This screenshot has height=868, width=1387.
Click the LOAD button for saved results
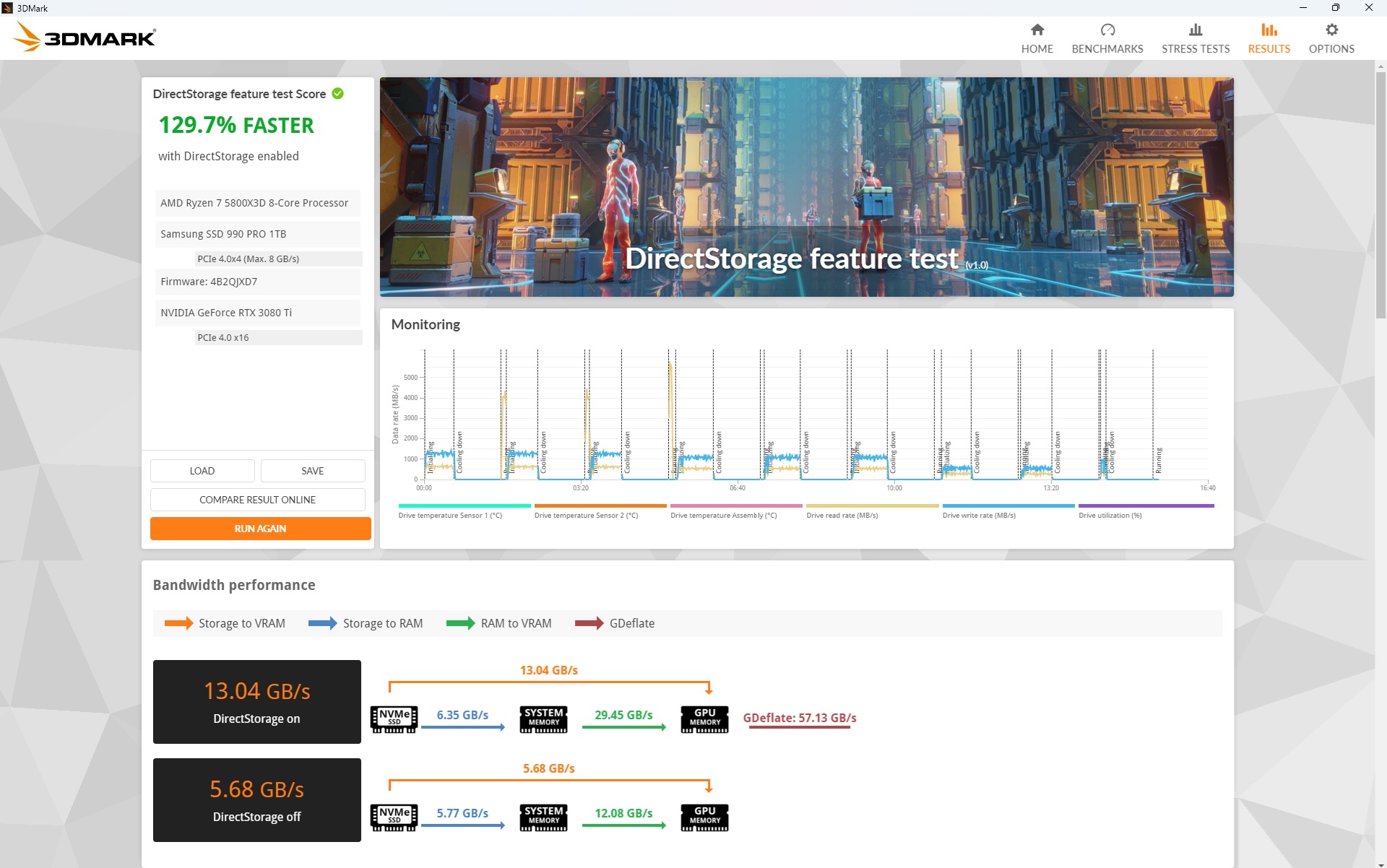(x=202, y=470)
